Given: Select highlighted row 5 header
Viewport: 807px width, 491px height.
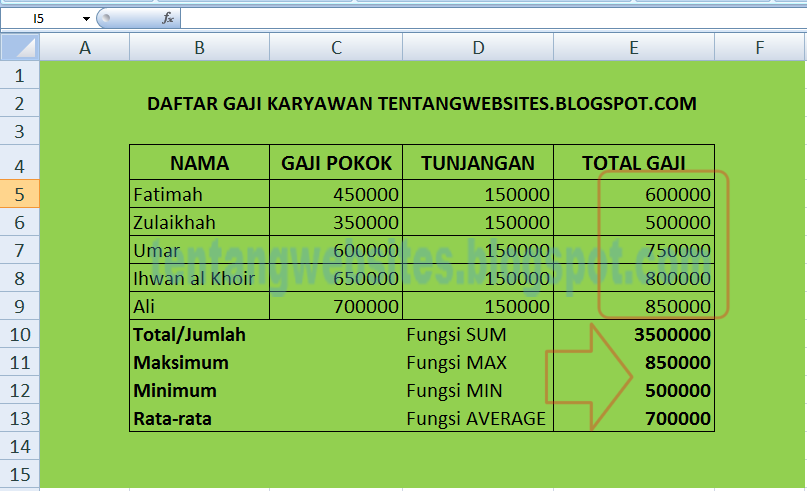Looking at the screenshot, I should [x=20, y=194].
